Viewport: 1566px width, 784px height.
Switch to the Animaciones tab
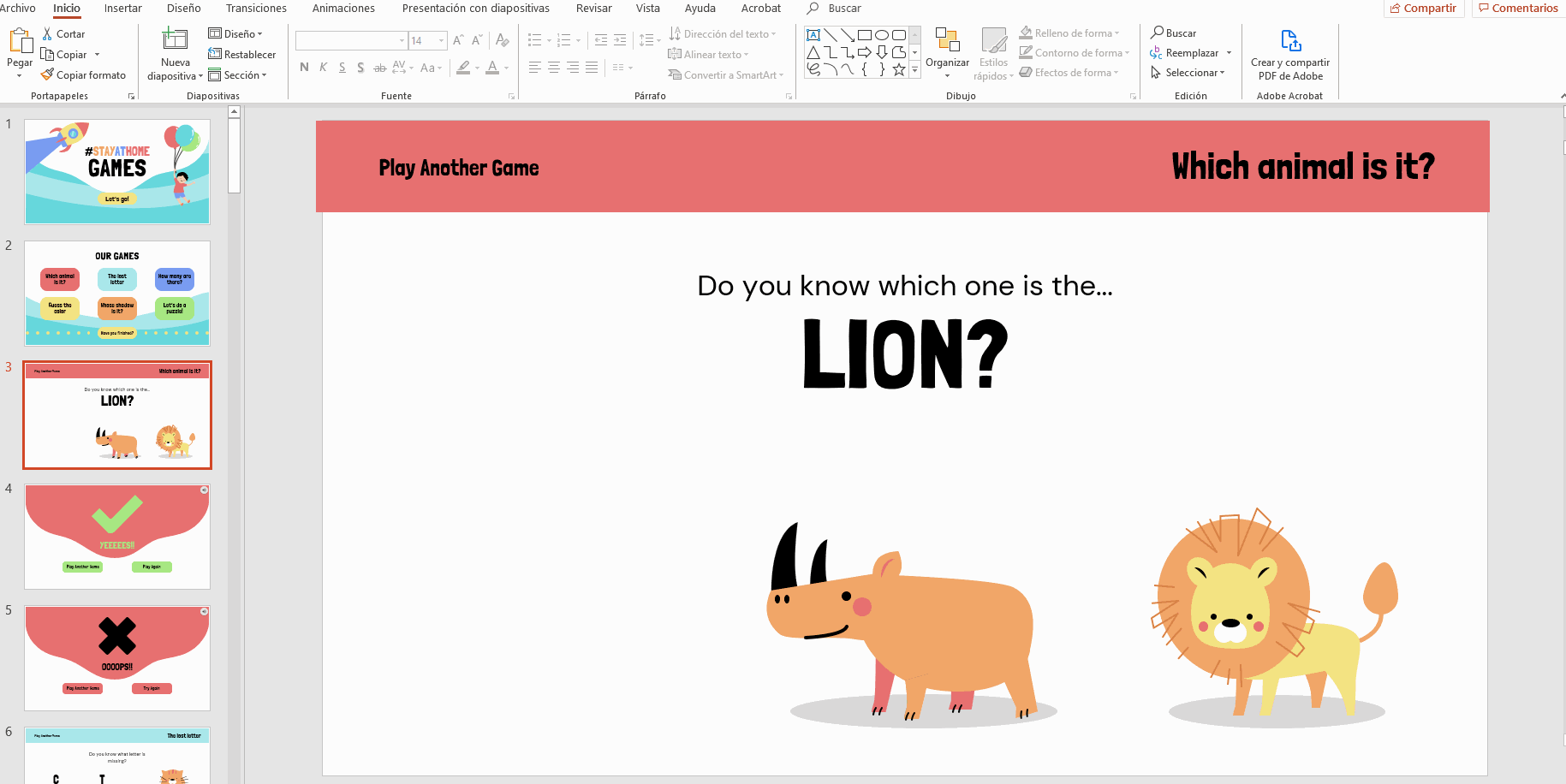343,9
